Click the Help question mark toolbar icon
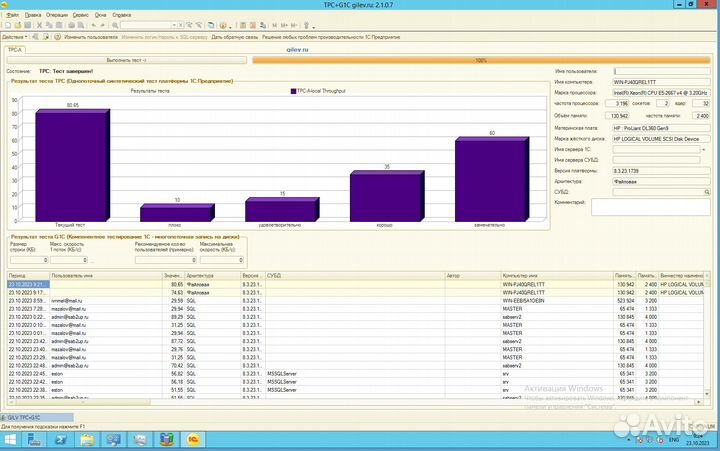The height and width of the screenshot is (451, 720). (x=222, y=25)
